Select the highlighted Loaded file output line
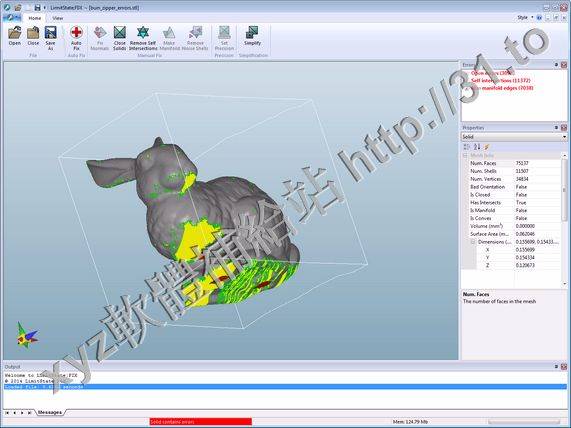Viewport: 571px width, 428px height. (x=286, y=387)
